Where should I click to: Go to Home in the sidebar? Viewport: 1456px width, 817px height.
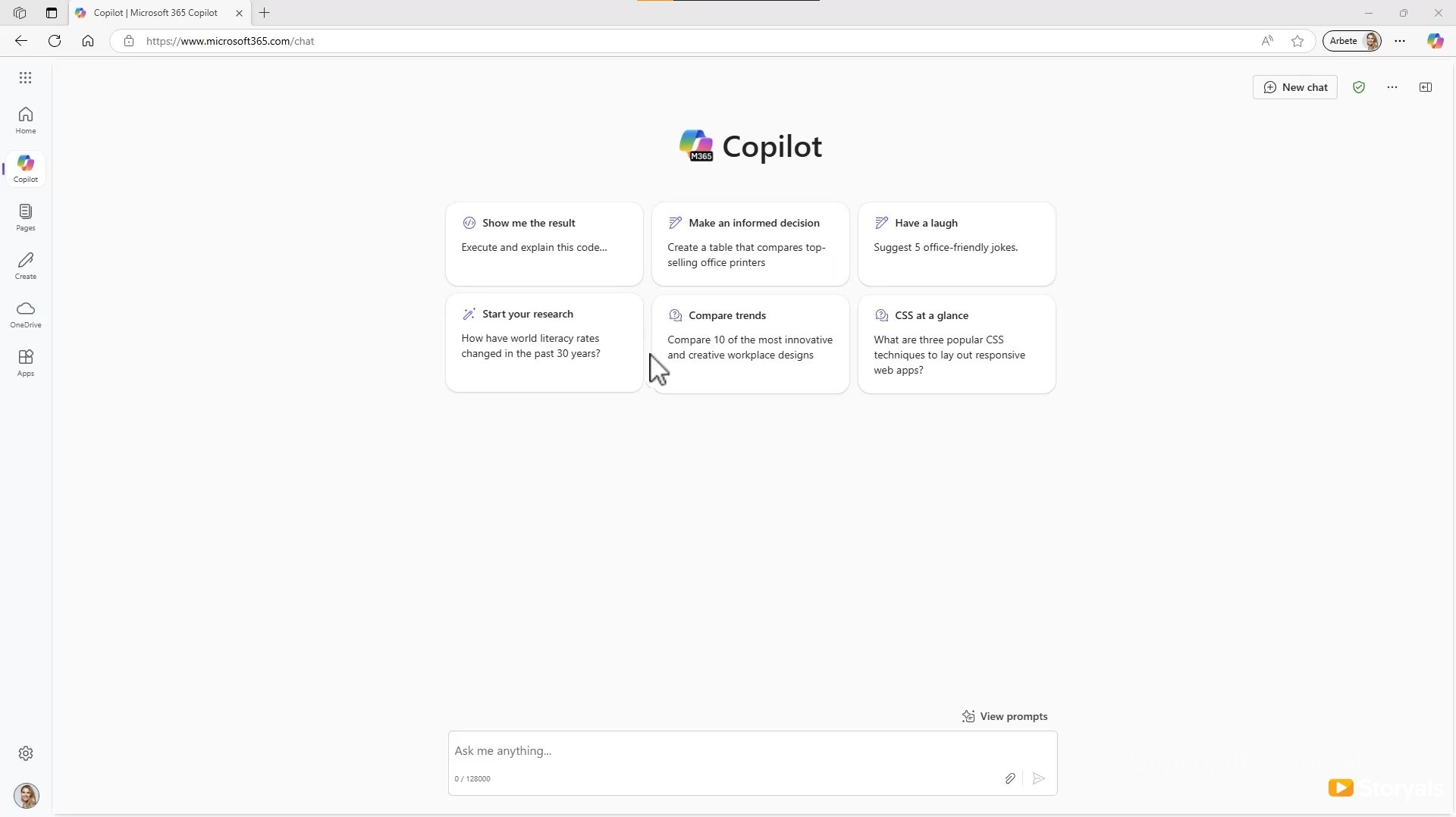click(26, 121)
